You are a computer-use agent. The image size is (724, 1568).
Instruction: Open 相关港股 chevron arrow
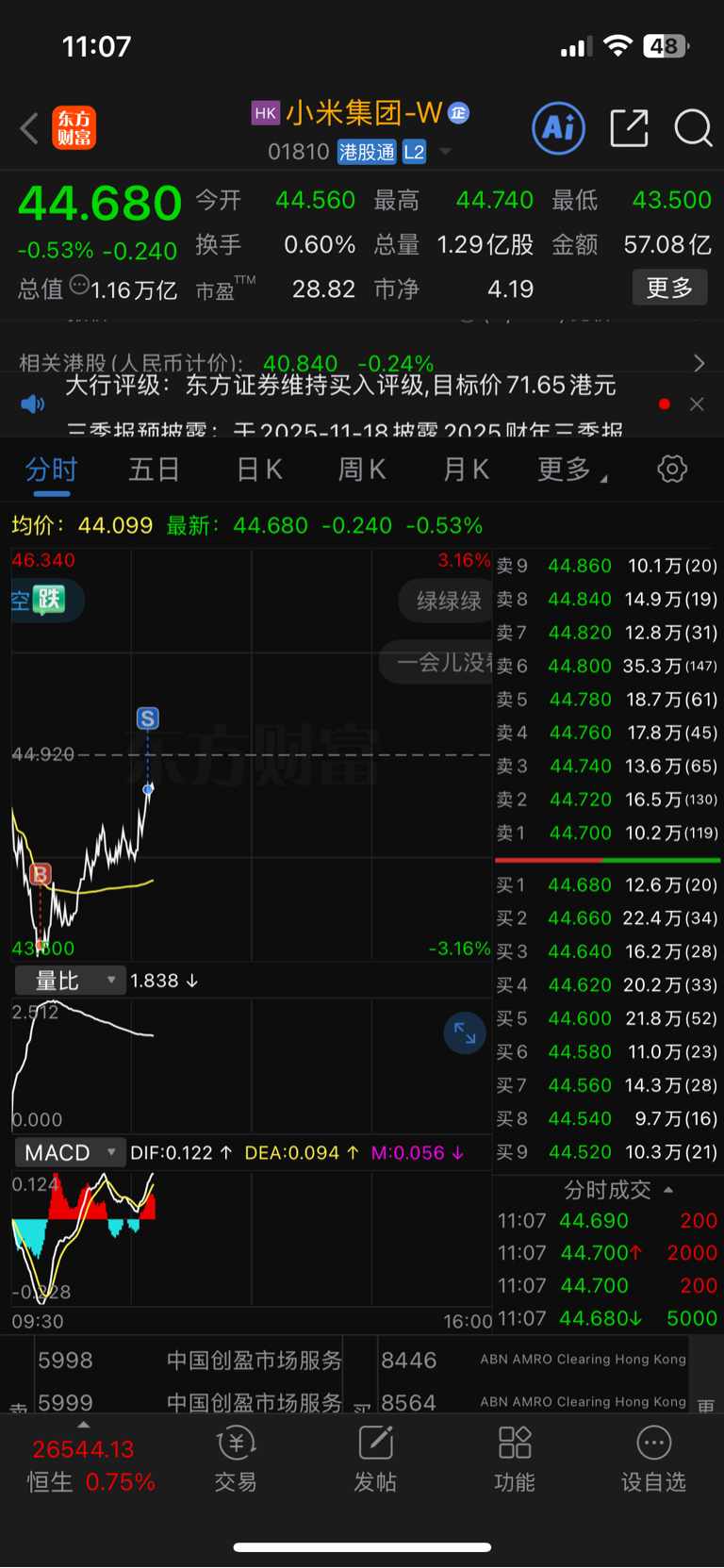(x=699, y=363)
